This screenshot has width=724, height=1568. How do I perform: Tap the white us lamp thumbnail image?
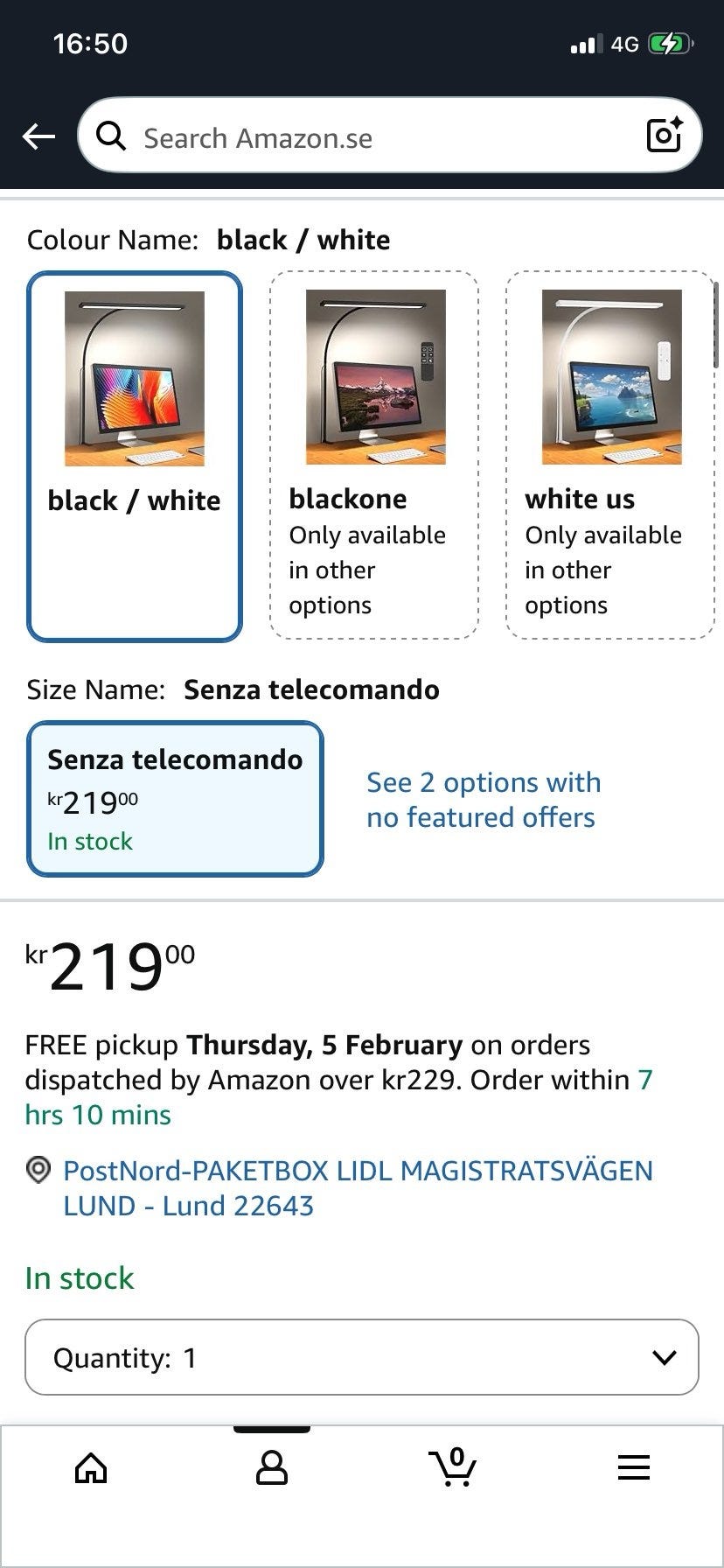[x=611, y=376]
